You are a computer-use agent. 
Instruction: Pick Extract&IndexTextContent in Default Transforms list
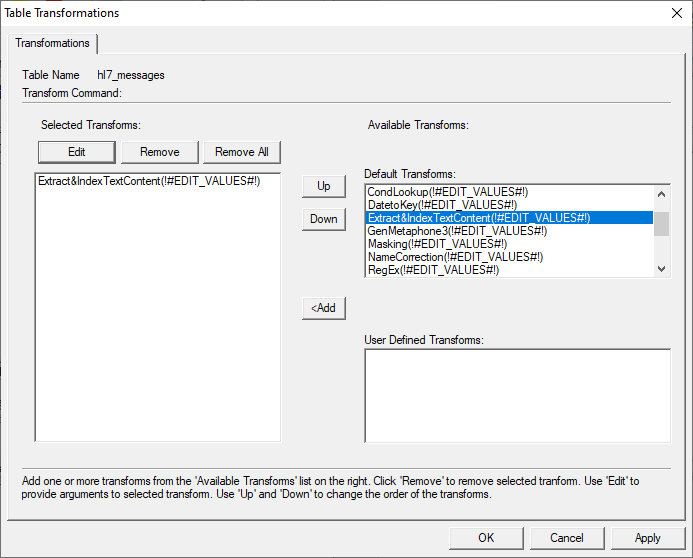coord(478,218)
